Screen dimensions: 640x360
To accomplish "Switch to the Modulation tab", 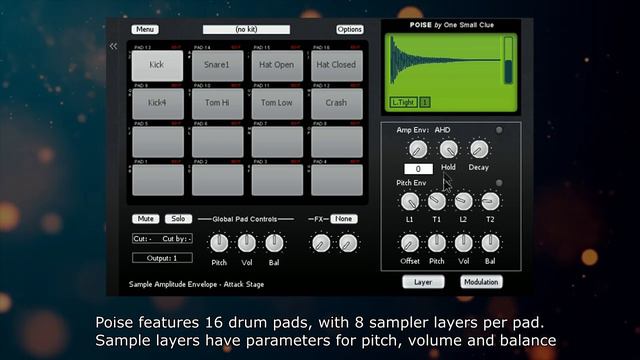I will click(x=481, y=282).
